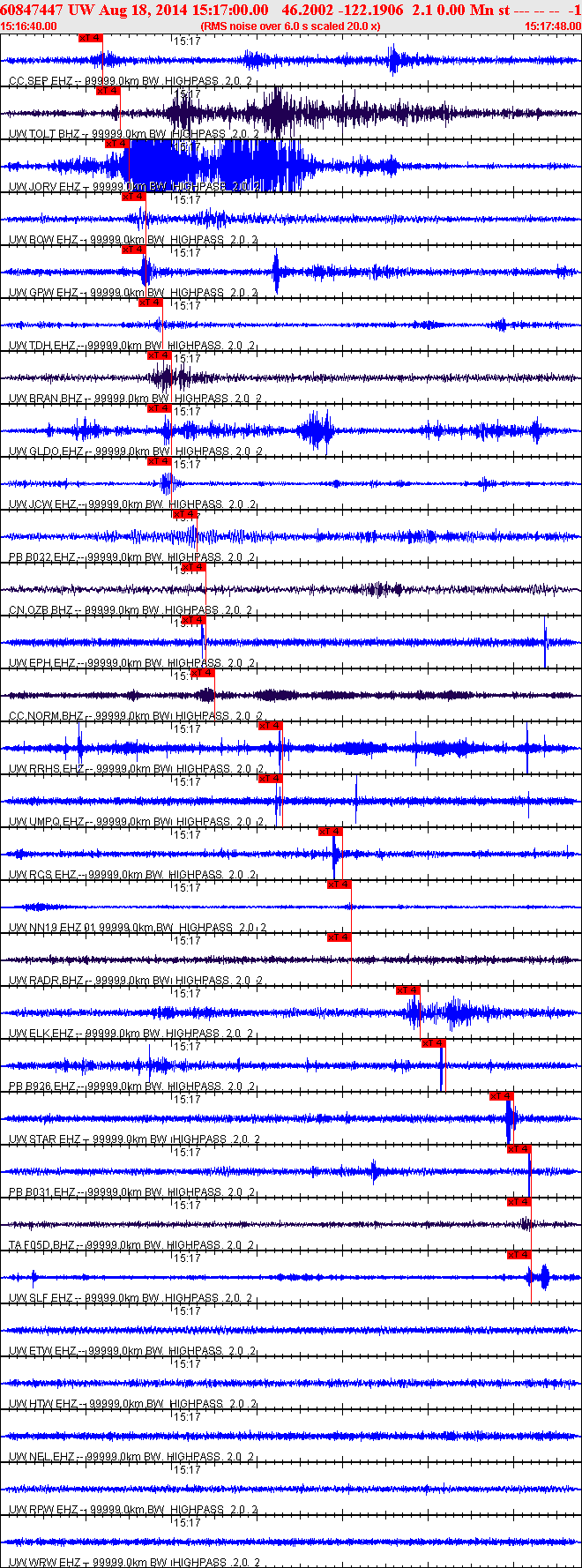The width and height of the screenshot is (582, 1568).
Task: Click the red pick flag on PB.B022 trace
Action: point(184,514)
